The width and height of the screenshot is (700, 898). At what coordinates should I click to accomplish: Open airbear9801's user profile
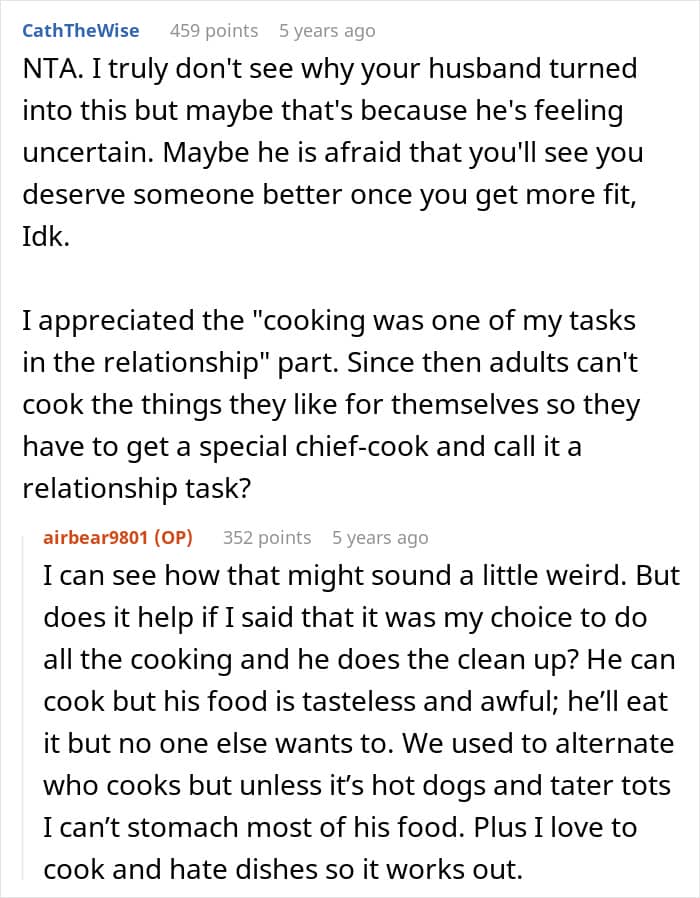pos(97,538)
